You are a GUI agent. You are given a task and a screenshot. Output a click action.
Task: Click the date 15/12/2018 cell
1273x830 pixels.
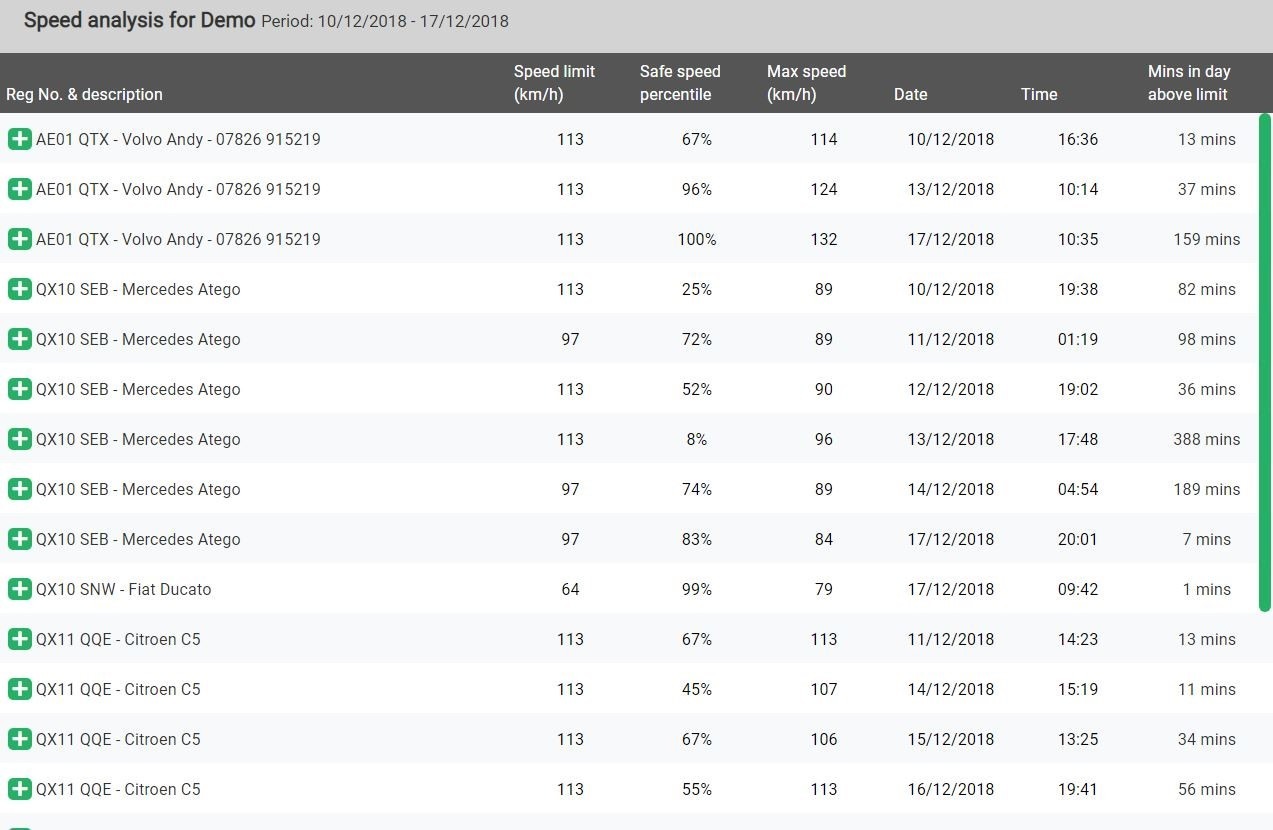pos(951,739)
